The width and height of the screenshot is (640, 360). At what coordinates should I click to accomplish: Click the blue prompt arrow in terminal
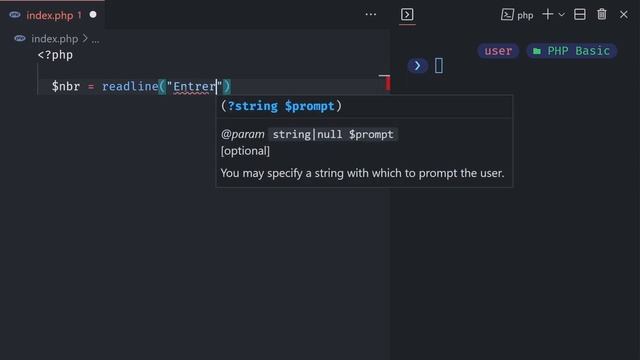pos(417,66)
